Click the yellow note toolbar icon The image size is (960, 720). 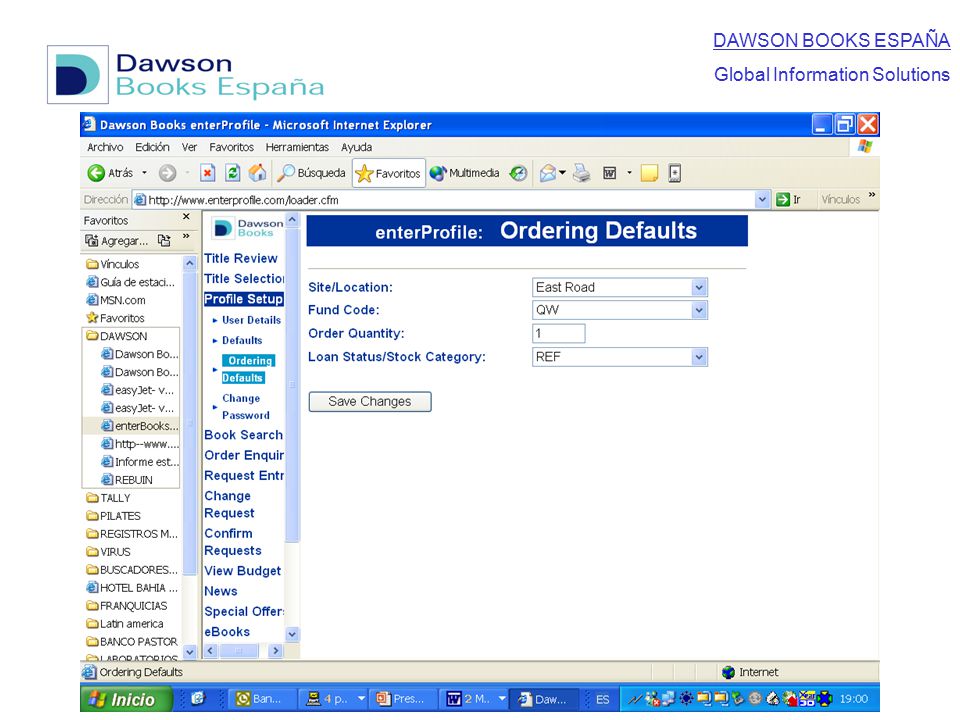[649, 173]
